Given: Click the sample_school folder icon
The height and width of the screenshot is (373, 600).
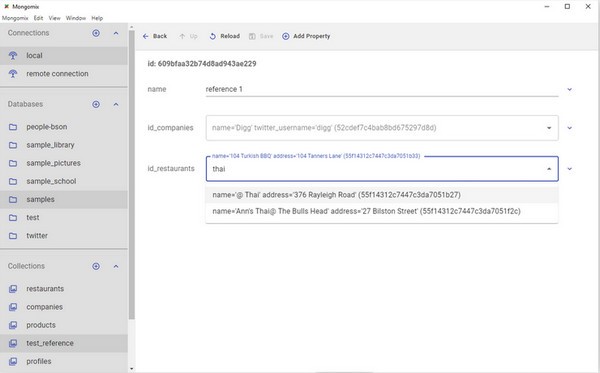Looking at the screenshot, I should click(13, 181).
